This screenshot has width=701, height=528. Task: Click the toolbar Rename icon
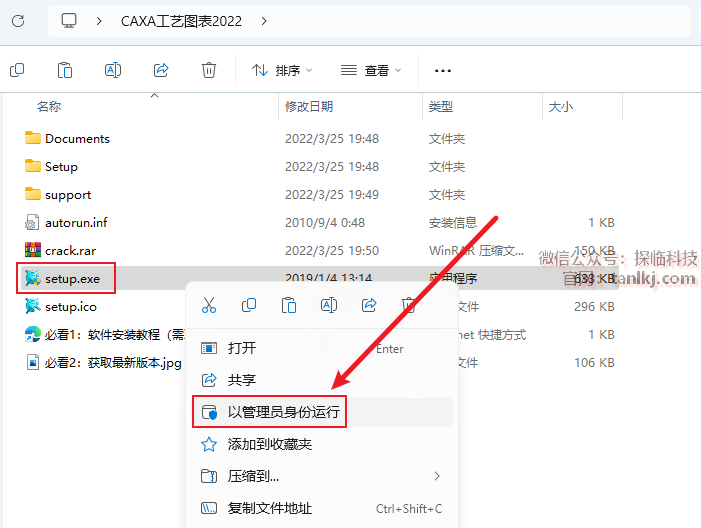tap(113, 70)
